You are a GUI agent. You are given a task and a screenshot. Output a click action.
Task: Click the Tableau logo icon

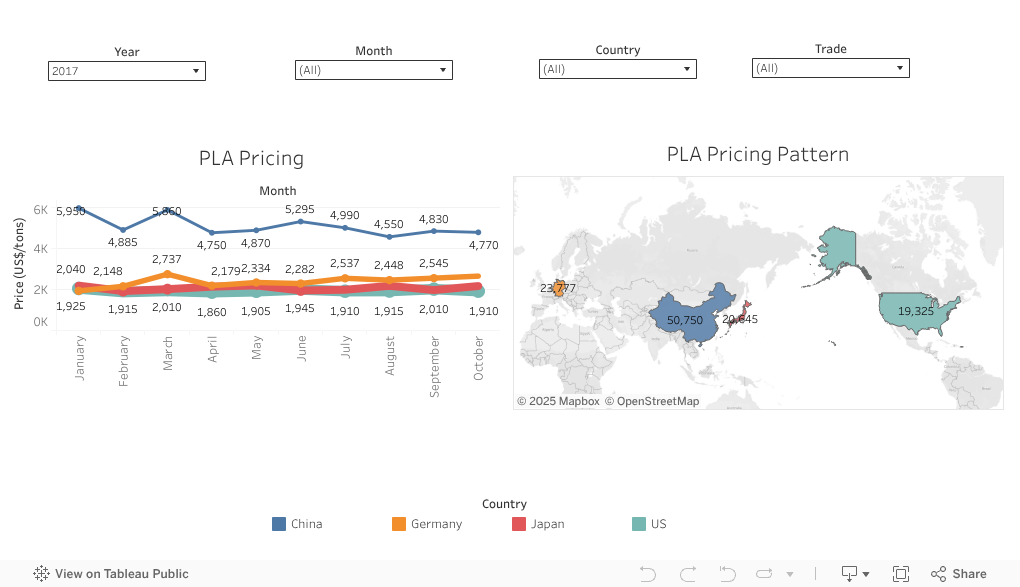point(41,574)
